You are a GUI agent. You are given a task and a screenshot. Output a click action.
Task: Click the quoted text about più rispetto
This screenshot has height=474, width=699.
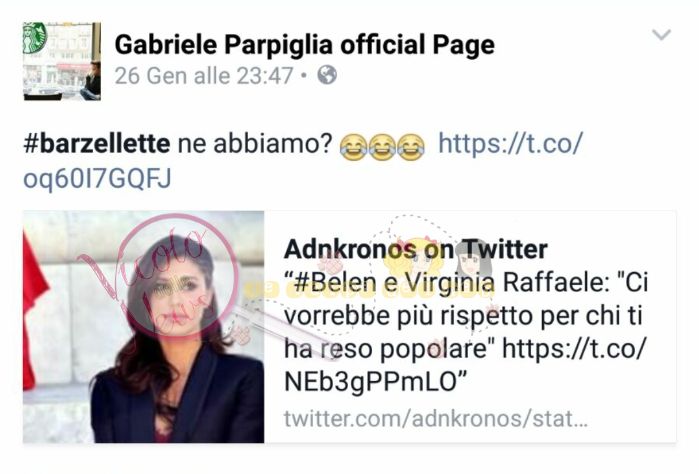[465, 315]
